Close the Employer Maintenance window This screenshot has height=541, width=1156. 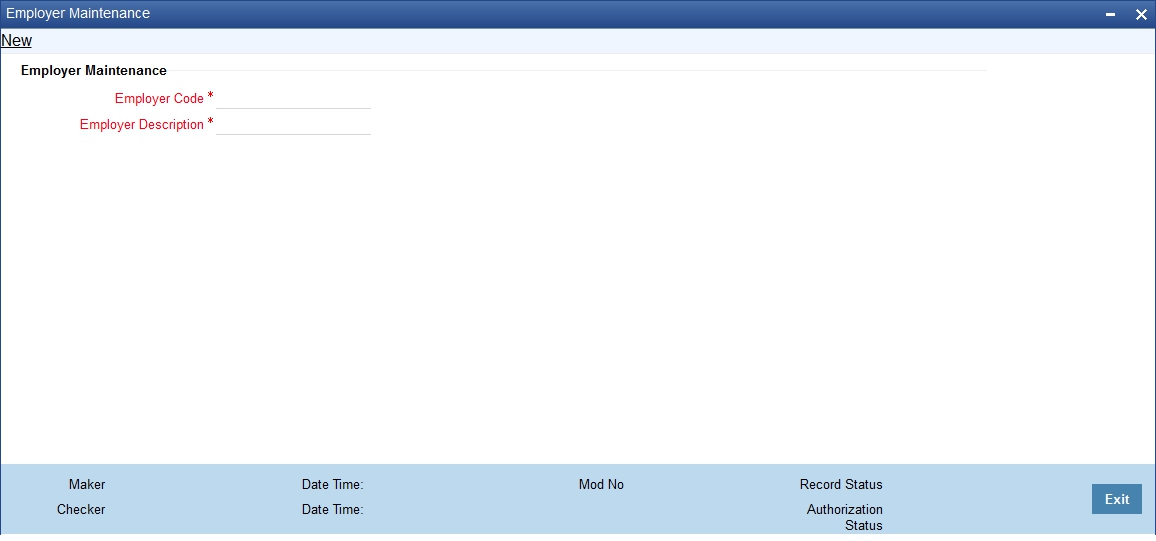(x=1141, y=15)
